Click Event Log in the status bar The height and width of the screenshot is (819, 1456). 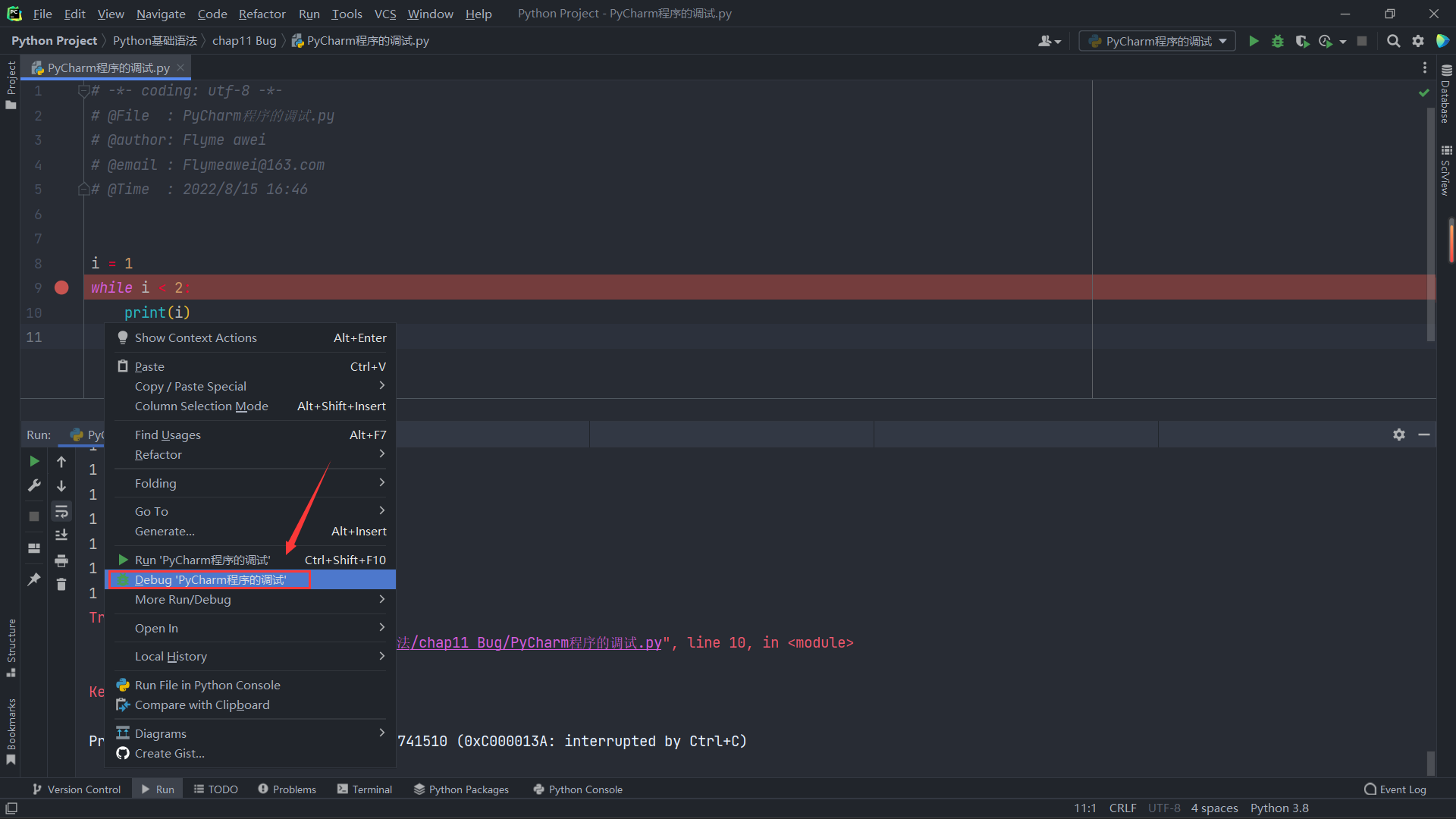point(1395,789)
